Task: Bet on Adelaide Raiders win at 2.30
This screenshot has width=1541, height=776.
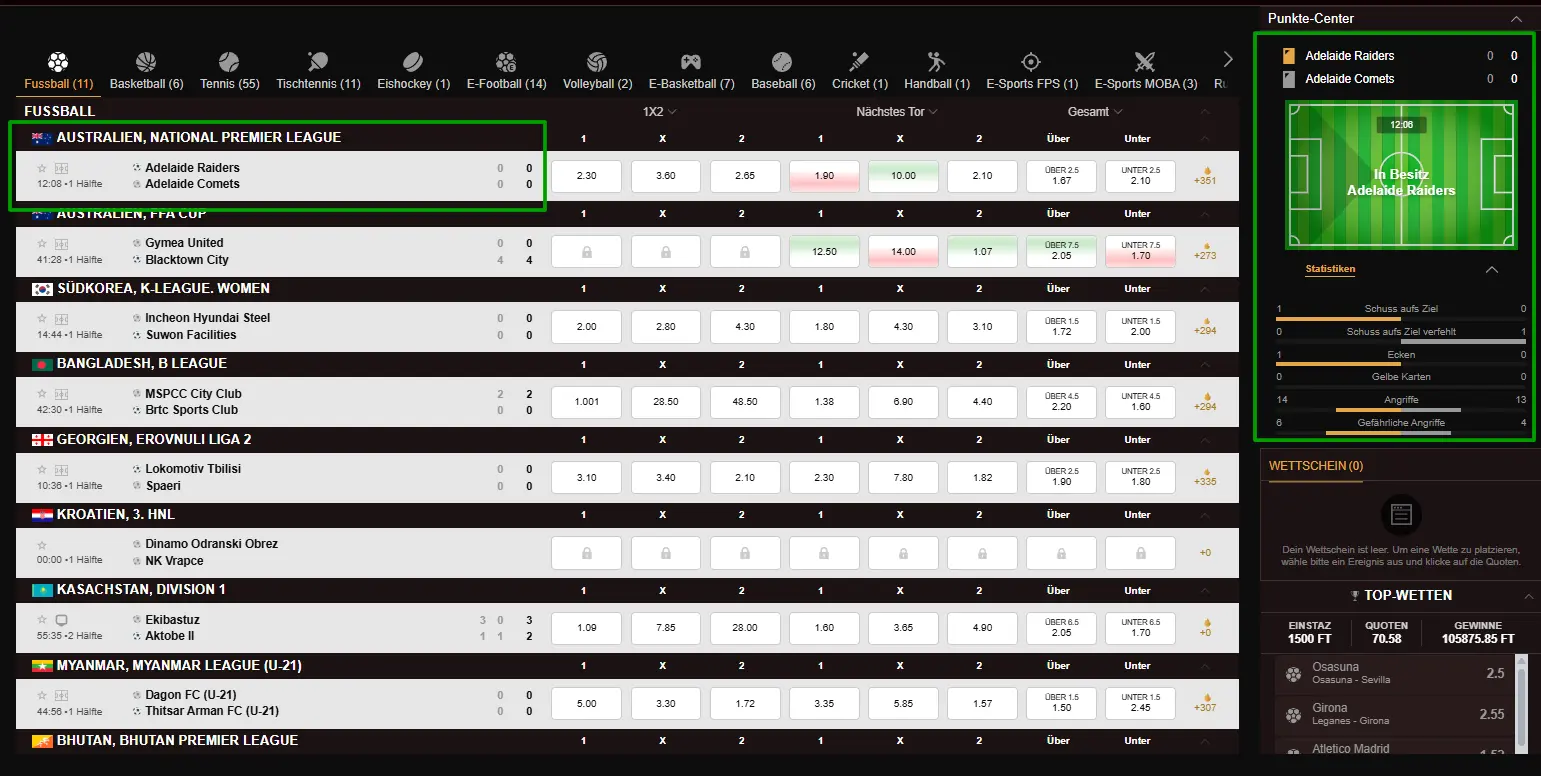Action: (587, 176)
